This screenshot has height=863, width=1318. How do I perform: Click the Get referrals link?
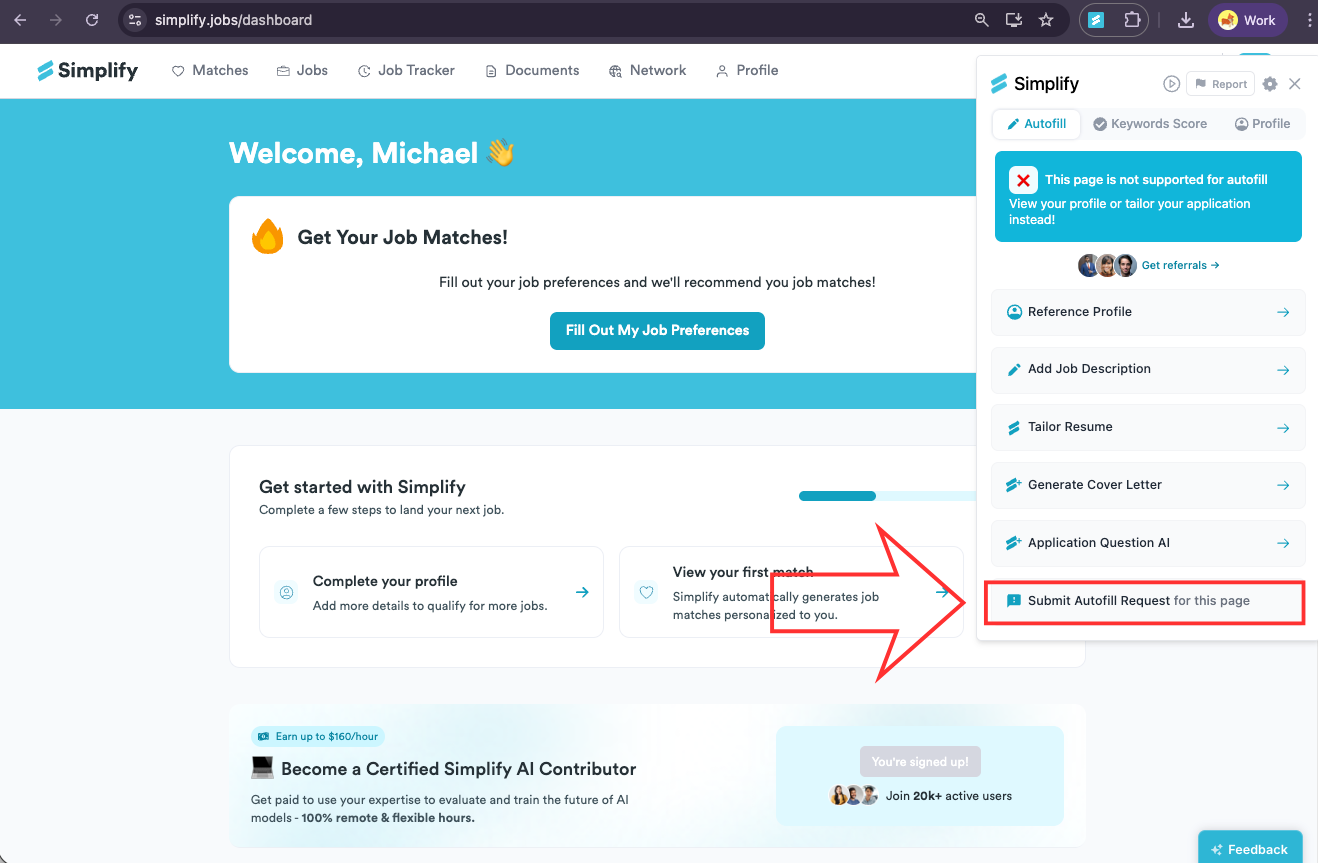pyautogui.click(x=1180, y=265)
